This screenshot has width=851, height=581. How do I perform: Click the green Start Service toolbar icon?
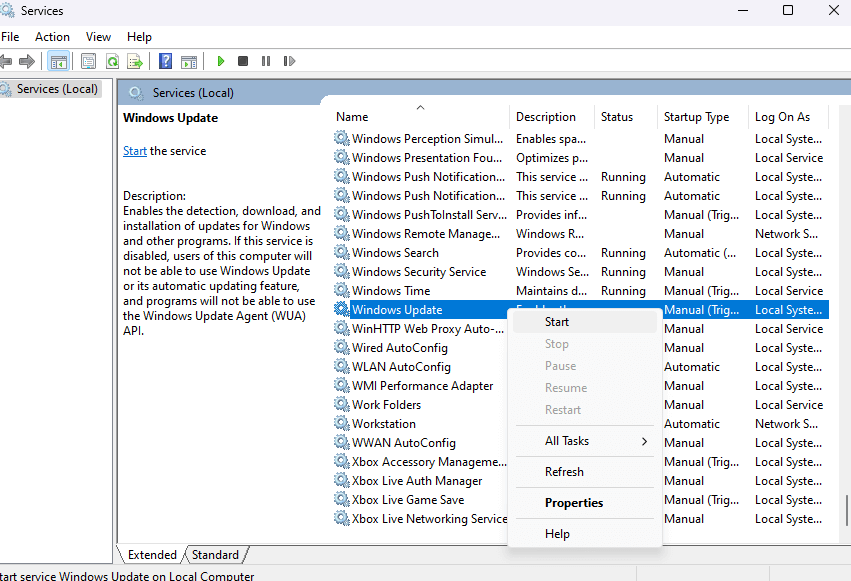coord(221,61)
